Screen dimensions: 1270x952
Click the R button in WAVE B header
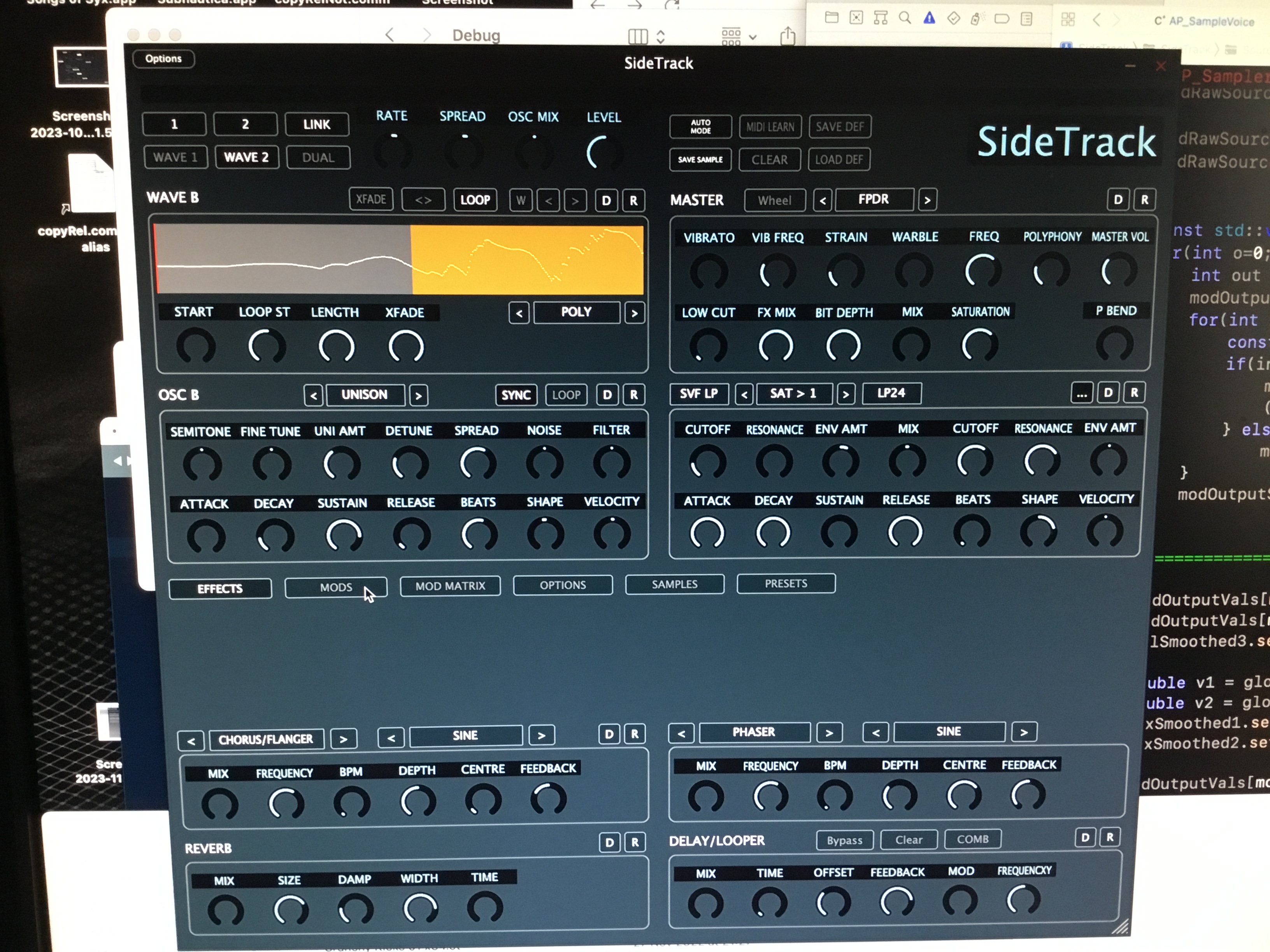(634, 201)
